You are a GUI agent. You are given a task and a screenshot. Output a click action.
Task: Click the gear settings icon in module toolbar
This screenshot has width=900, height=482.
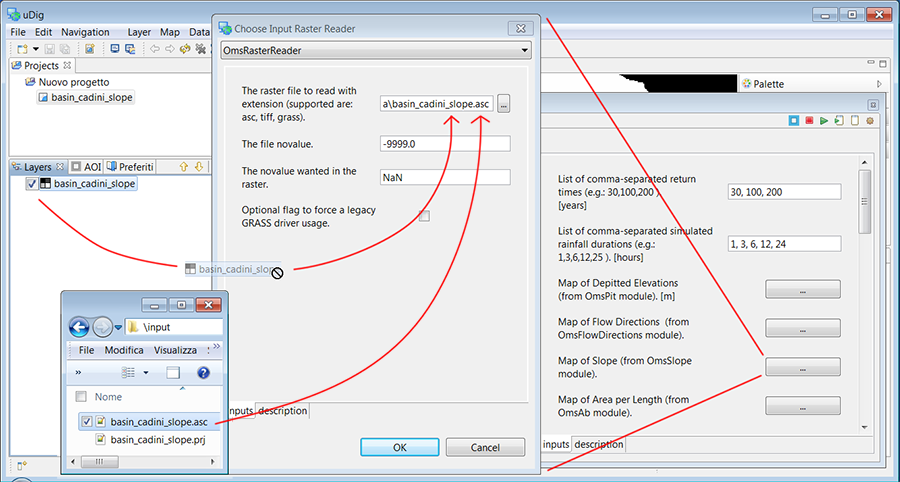869,121
